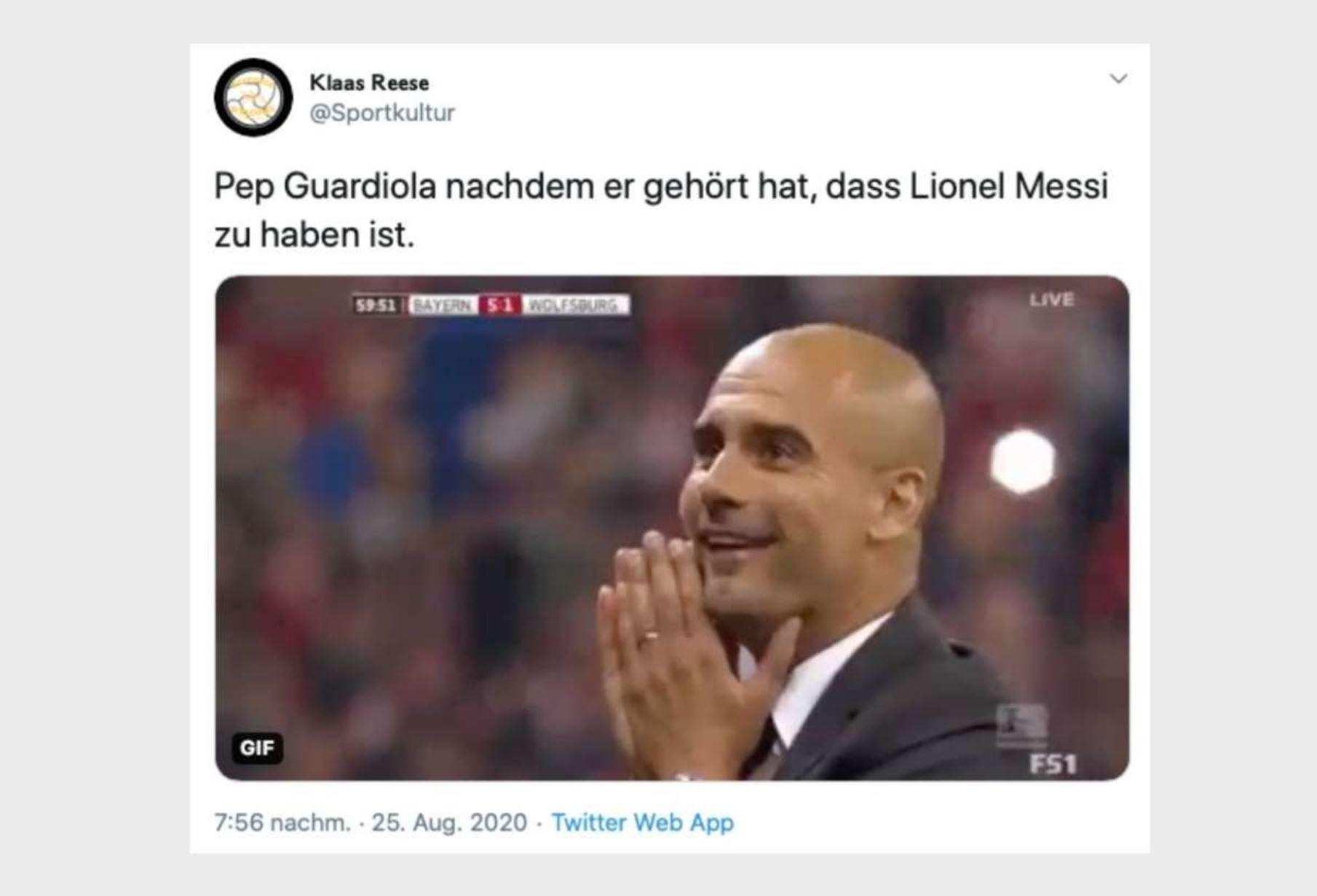Click the bright stadium floodlight in GIF
The image size is (1317, 896).
(1022, 461)
